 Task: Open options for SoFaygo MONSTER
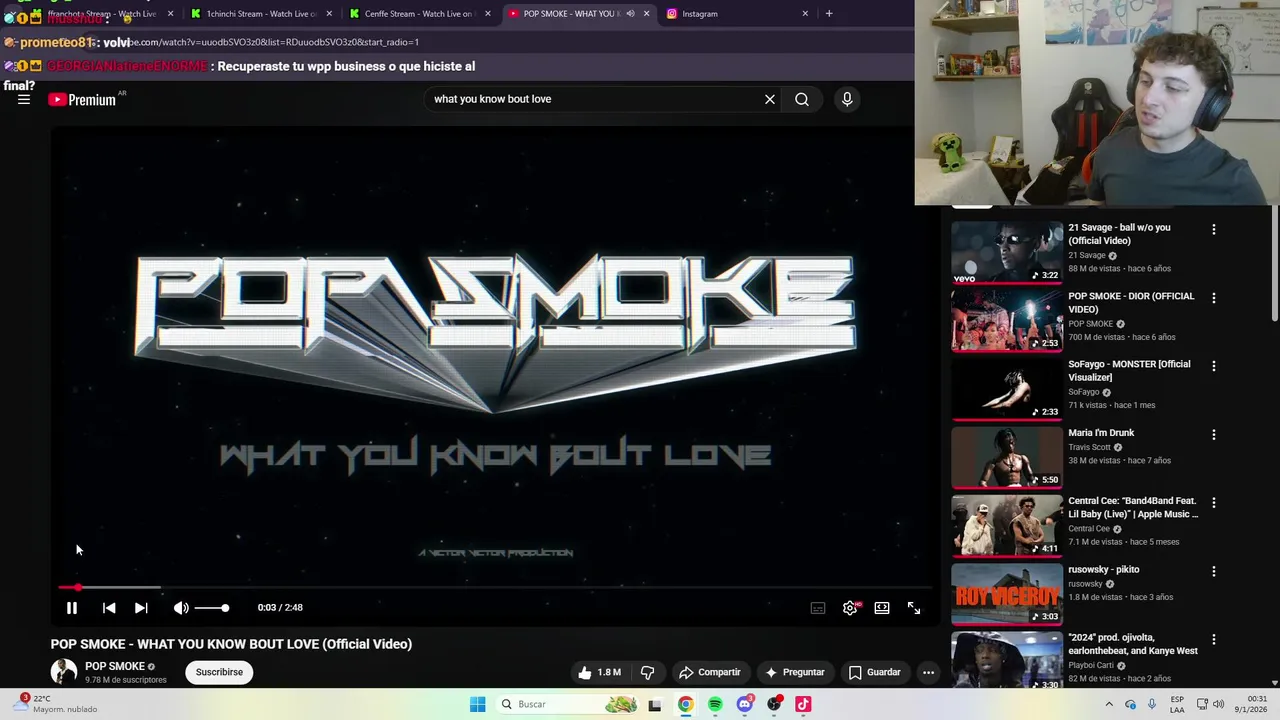coord(1214,366)
